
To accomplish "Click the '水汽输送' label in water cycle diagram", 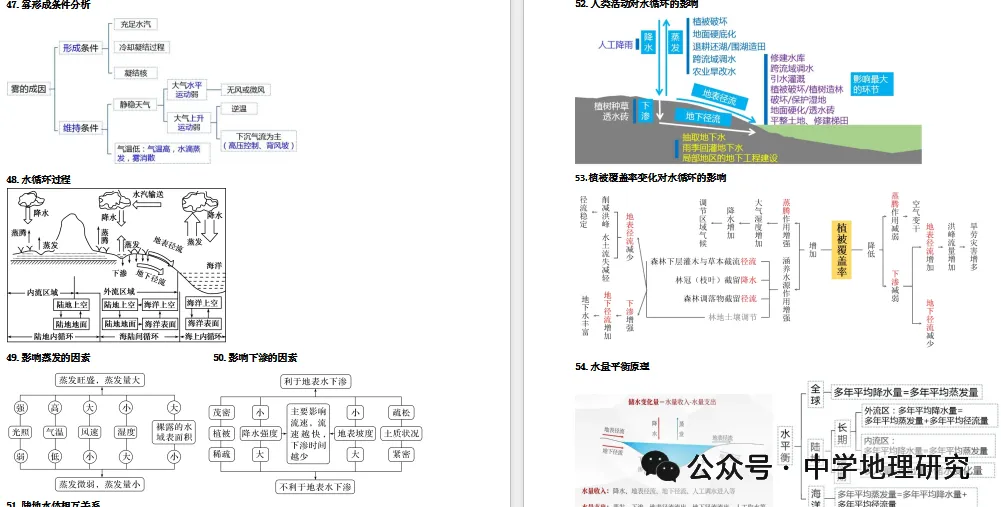I will click(148, 194).
